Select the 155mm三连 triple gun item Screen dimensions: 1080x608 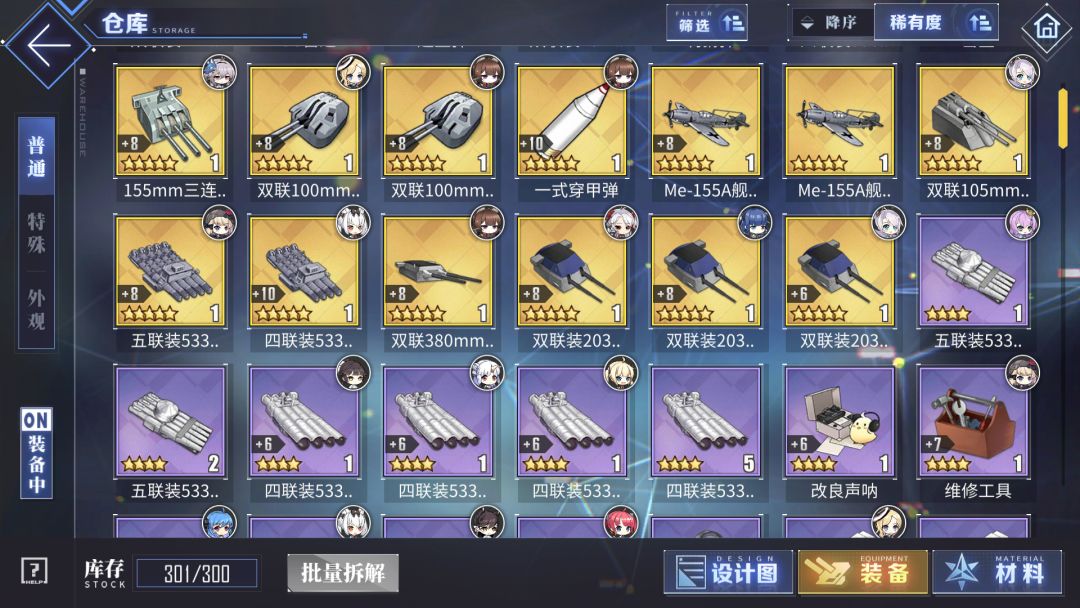pyautogui.click(x=172, y=129)
